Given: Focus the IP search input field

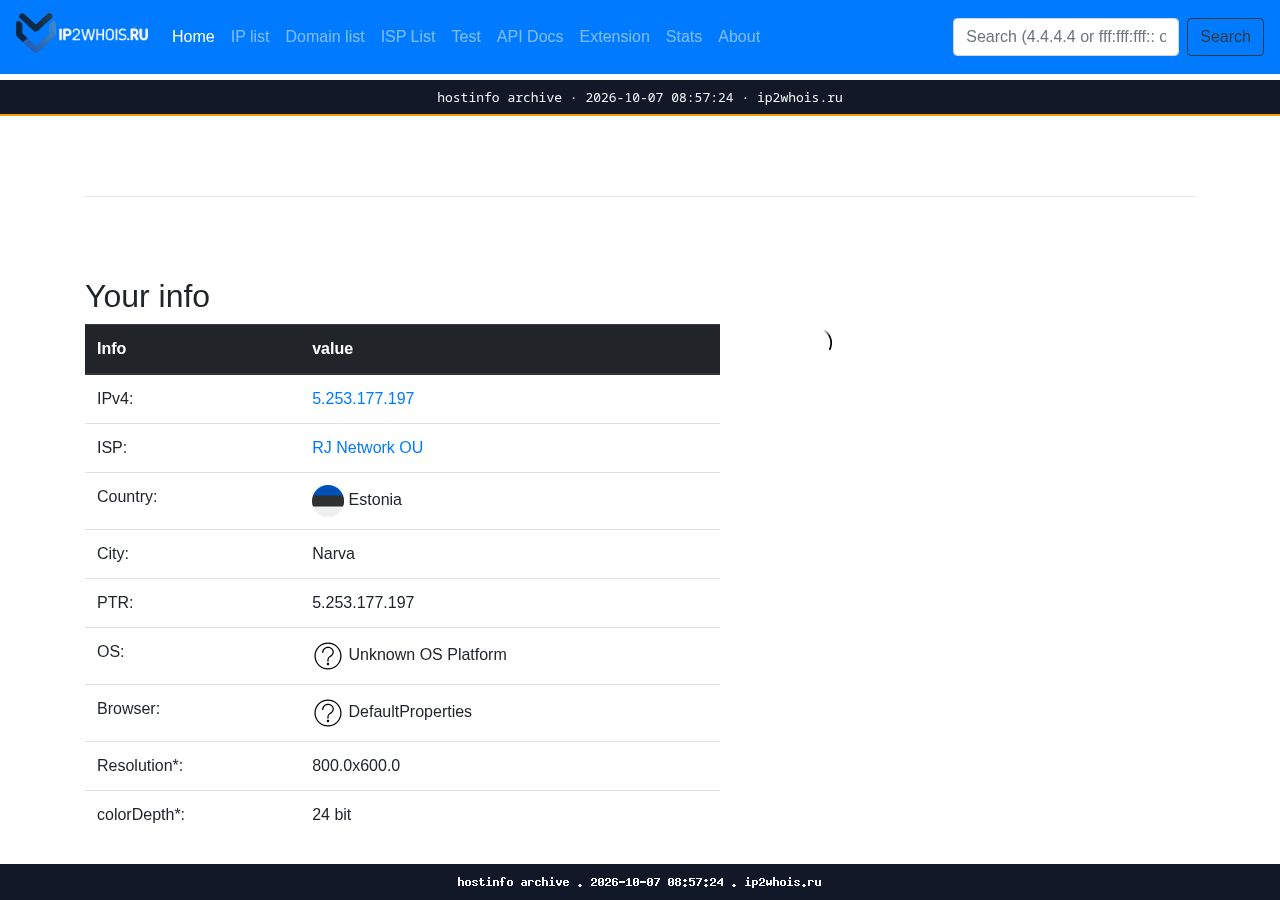Looking at the screenshot, I should pos(1066,37).
